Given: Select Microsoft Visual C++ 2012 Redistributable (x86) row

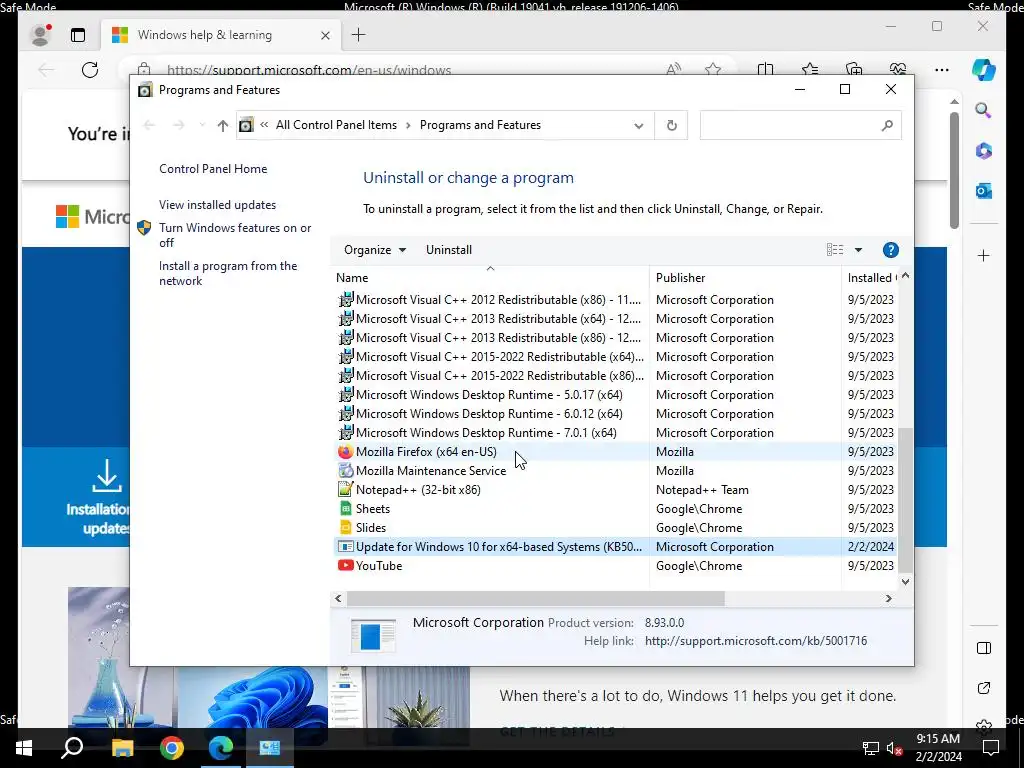Looking at the screenshot, I should click(615, 299).
